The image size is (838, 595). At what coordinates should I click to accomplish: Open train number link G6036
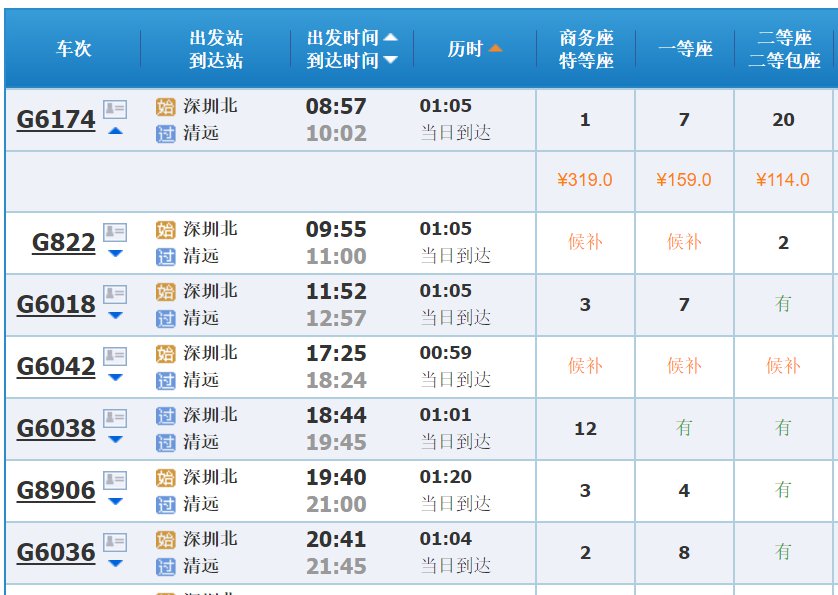(x=56, y=553)
